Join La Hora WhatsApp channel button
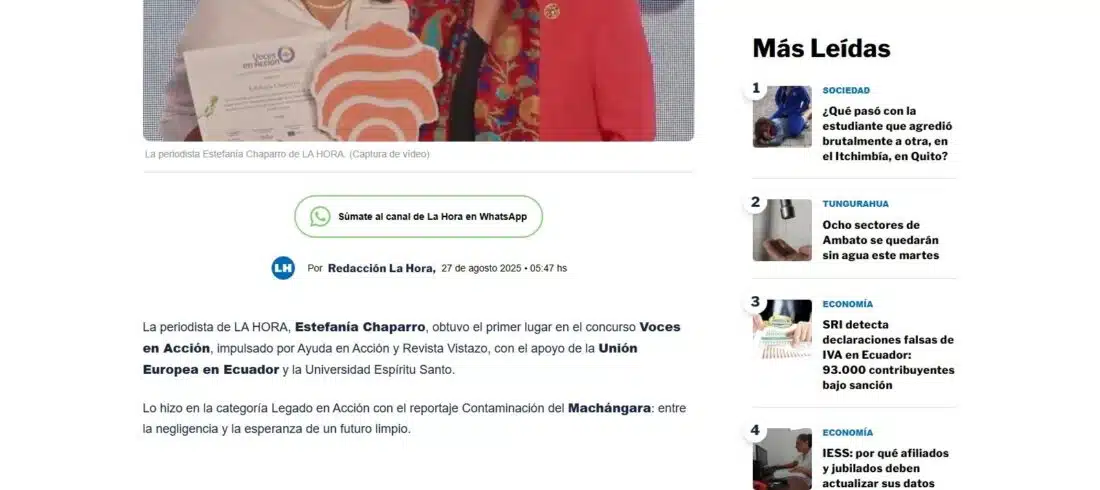 [418, 216]
